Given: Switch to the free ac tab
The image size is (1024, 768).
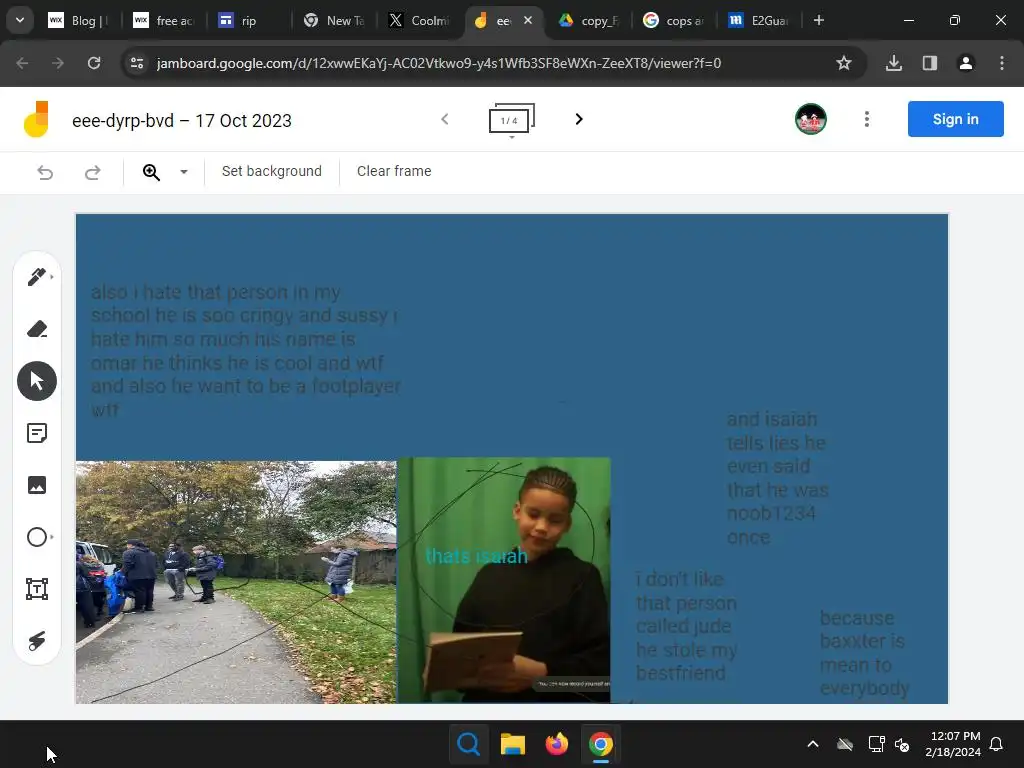Looking at the screenshot, I should point(164,21).
